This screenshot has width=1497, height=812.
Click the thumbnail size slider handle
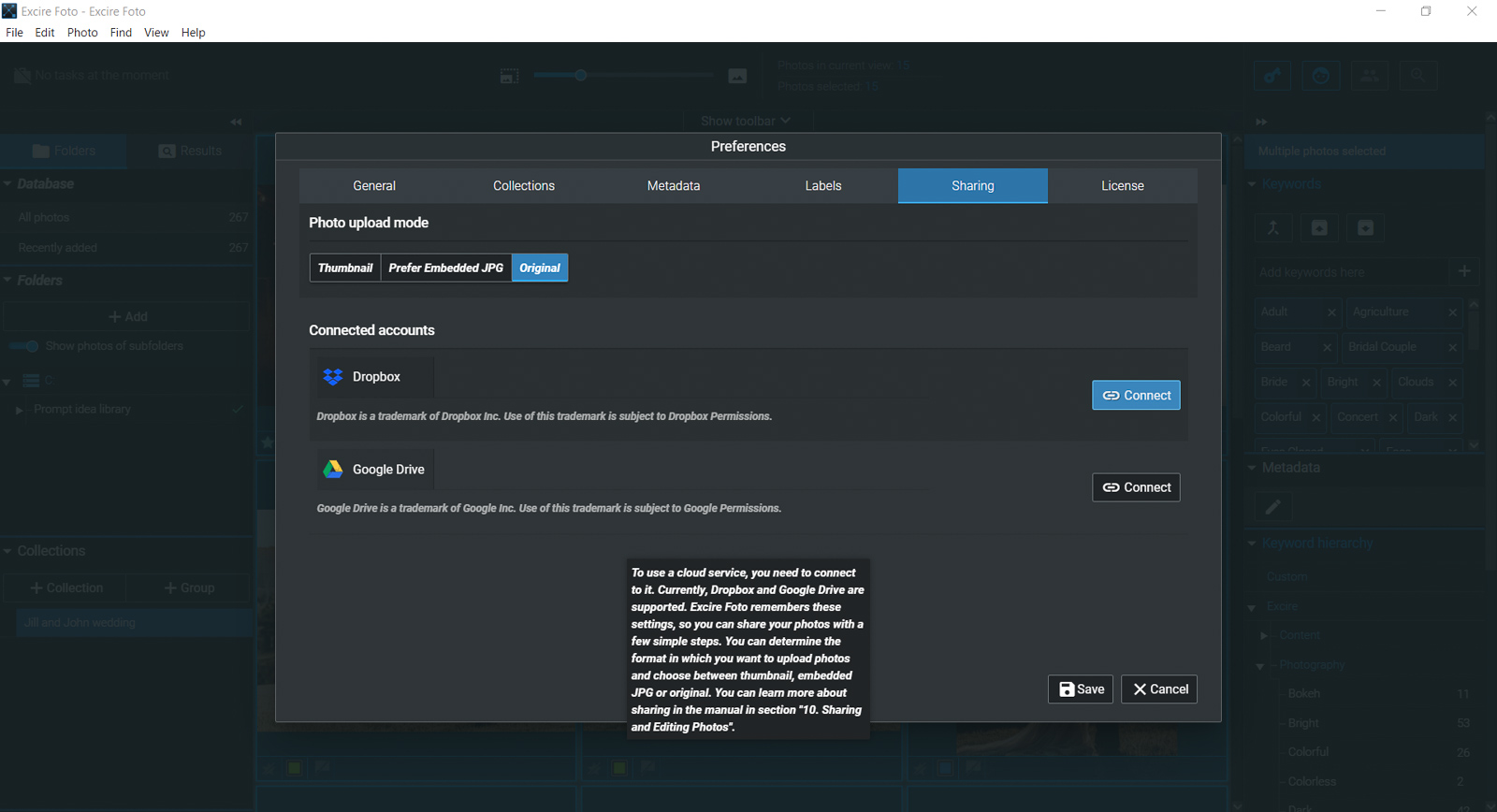(x=580, y=75)
